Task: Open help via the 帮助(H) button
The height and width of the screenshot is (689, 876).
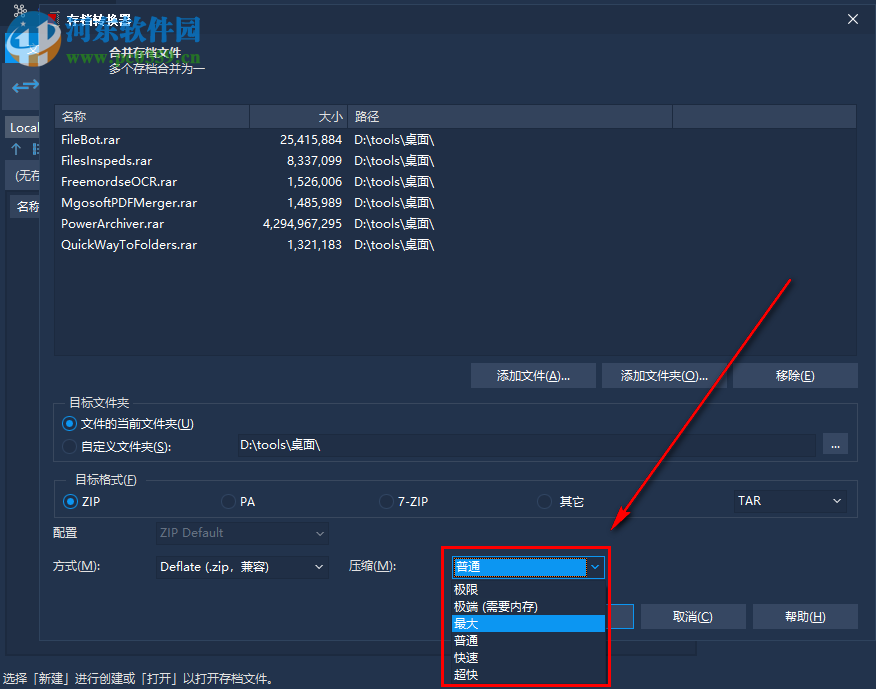Action: point(805,616)
